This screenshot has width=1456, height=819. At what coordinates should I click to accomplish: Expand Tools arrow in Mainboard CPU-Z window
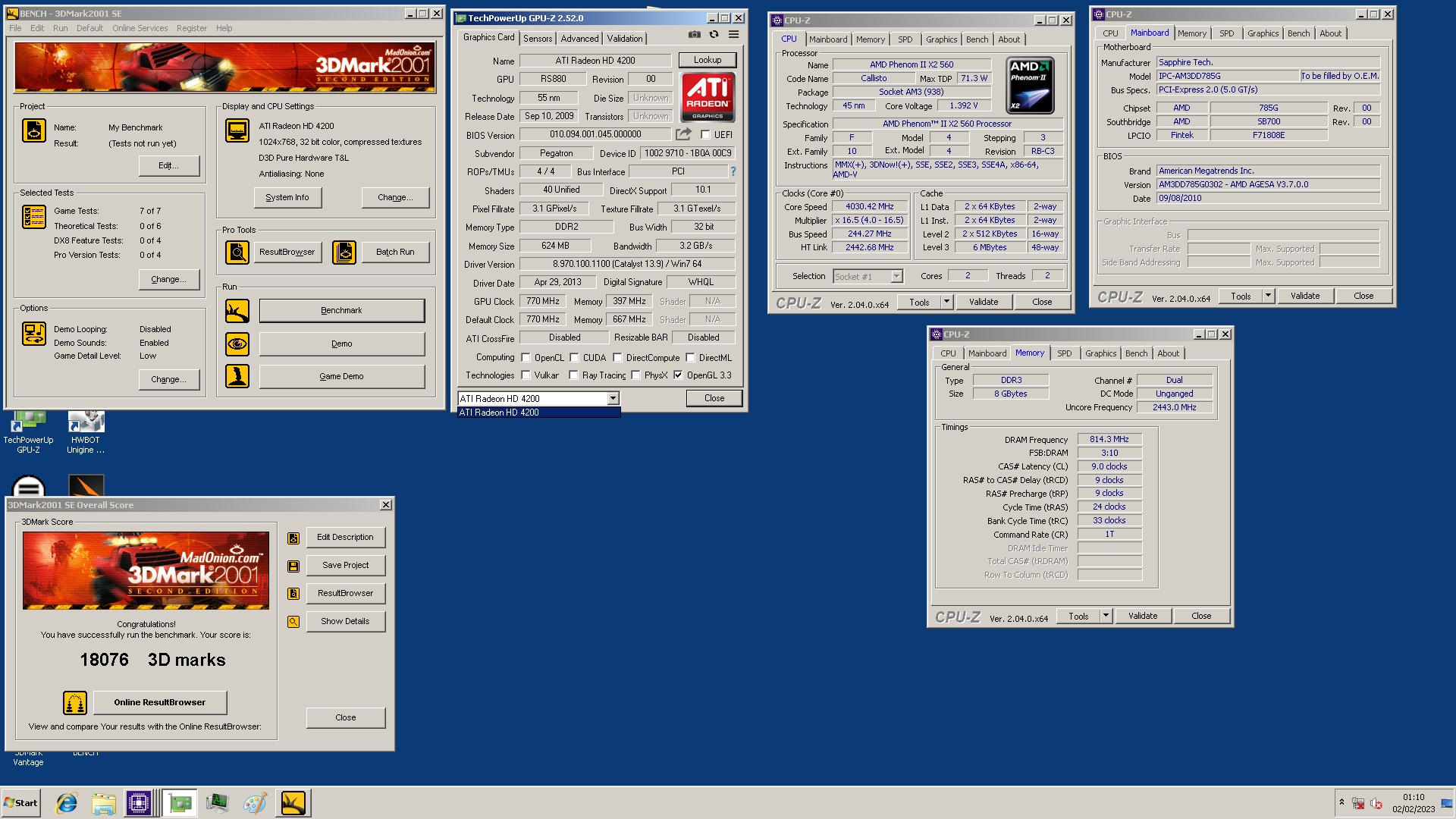(x=1268, y=297)
